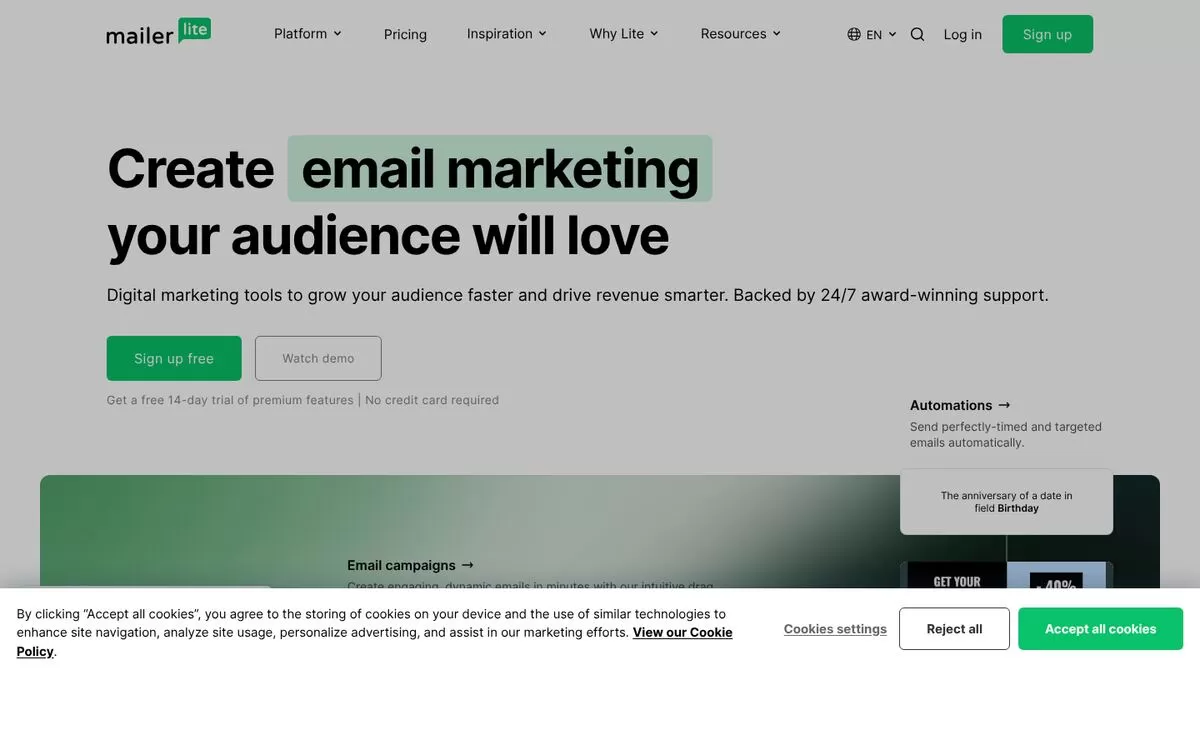Expand the Resources menu
Screen dimensions: 1200x750
[x=741, y=33]
